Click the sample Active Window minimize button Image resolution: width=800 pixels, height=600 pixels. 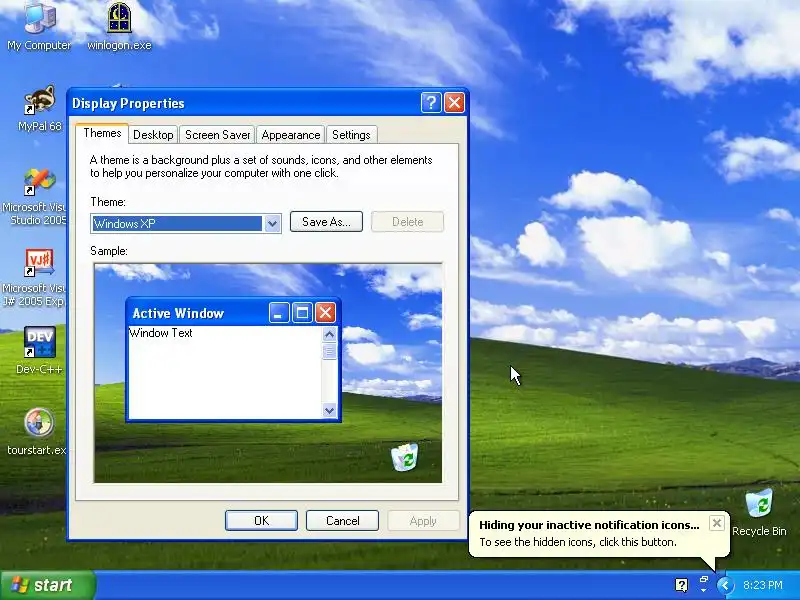pyautogui.click(x=279, y=313)
